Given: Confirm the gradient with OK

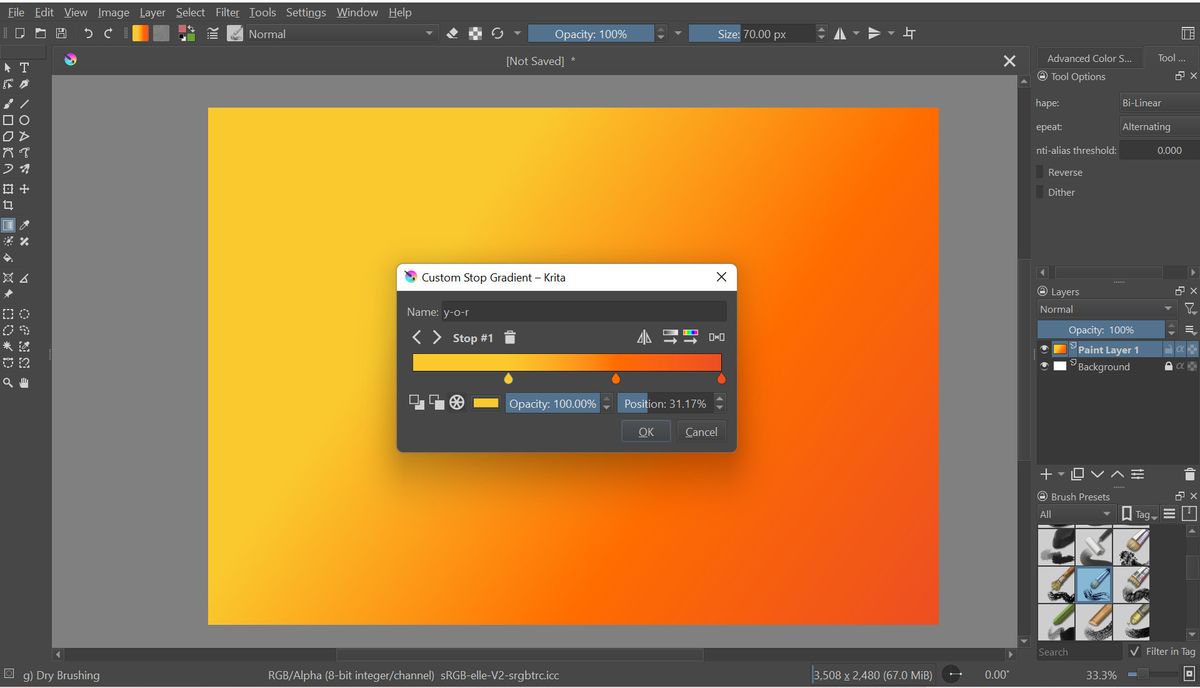Looking at the screenshot, I should click(x=645, y=431).
